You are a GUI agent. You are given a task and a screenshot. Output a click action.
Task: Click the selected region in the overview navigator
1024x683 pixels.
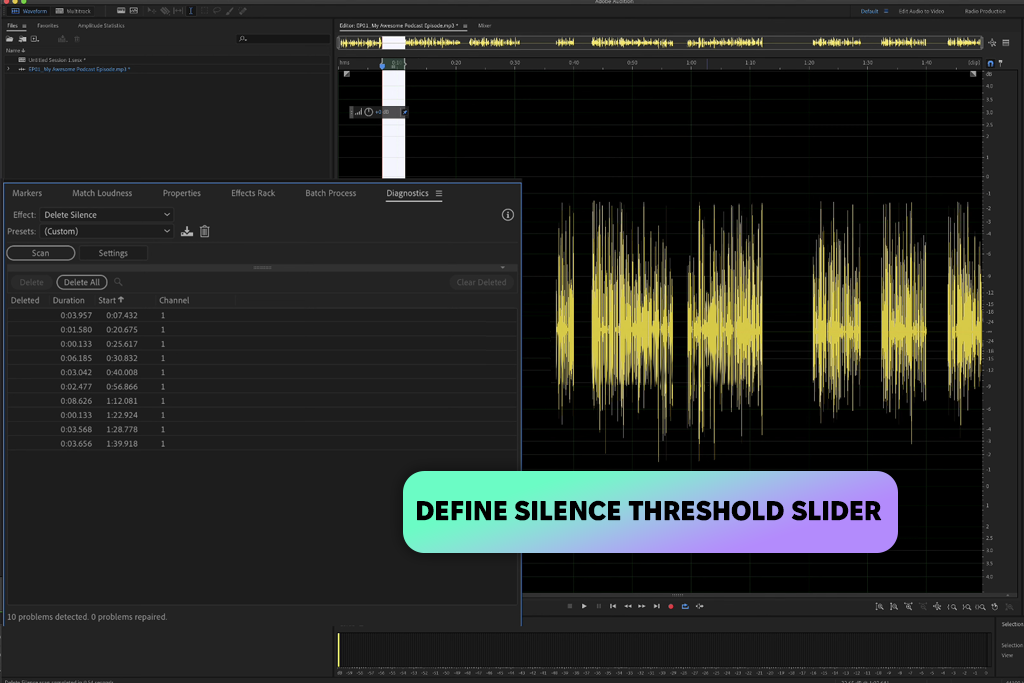click(393, 42)
